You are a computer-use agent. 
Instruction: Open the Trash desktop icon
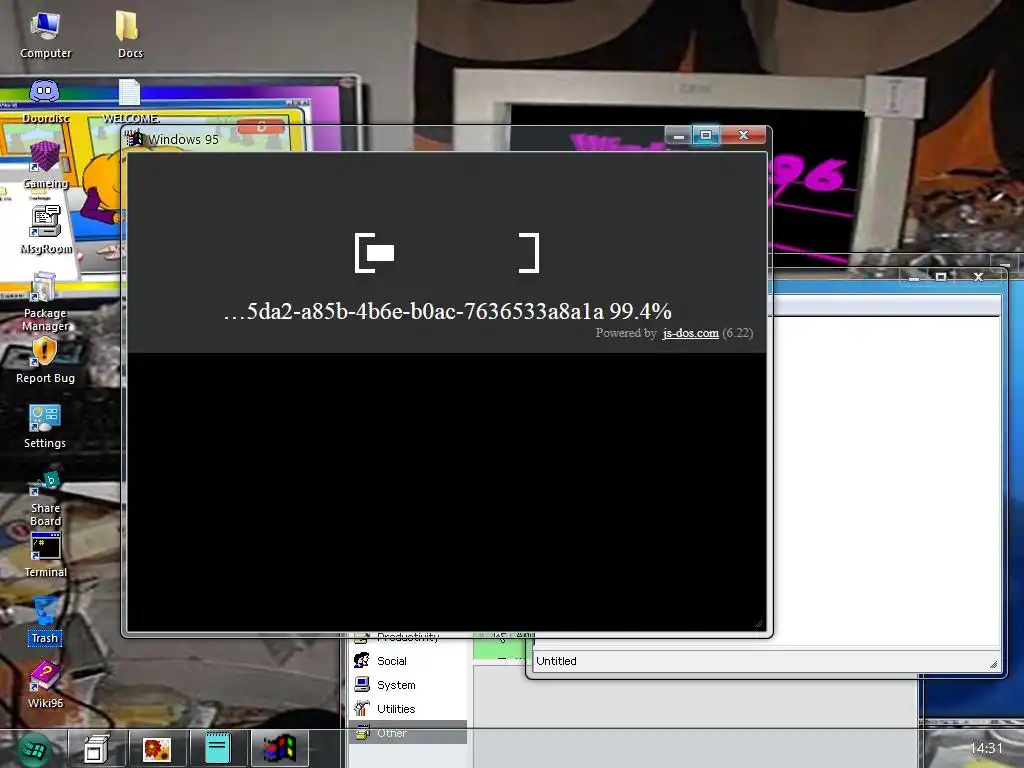coord(45,620)
